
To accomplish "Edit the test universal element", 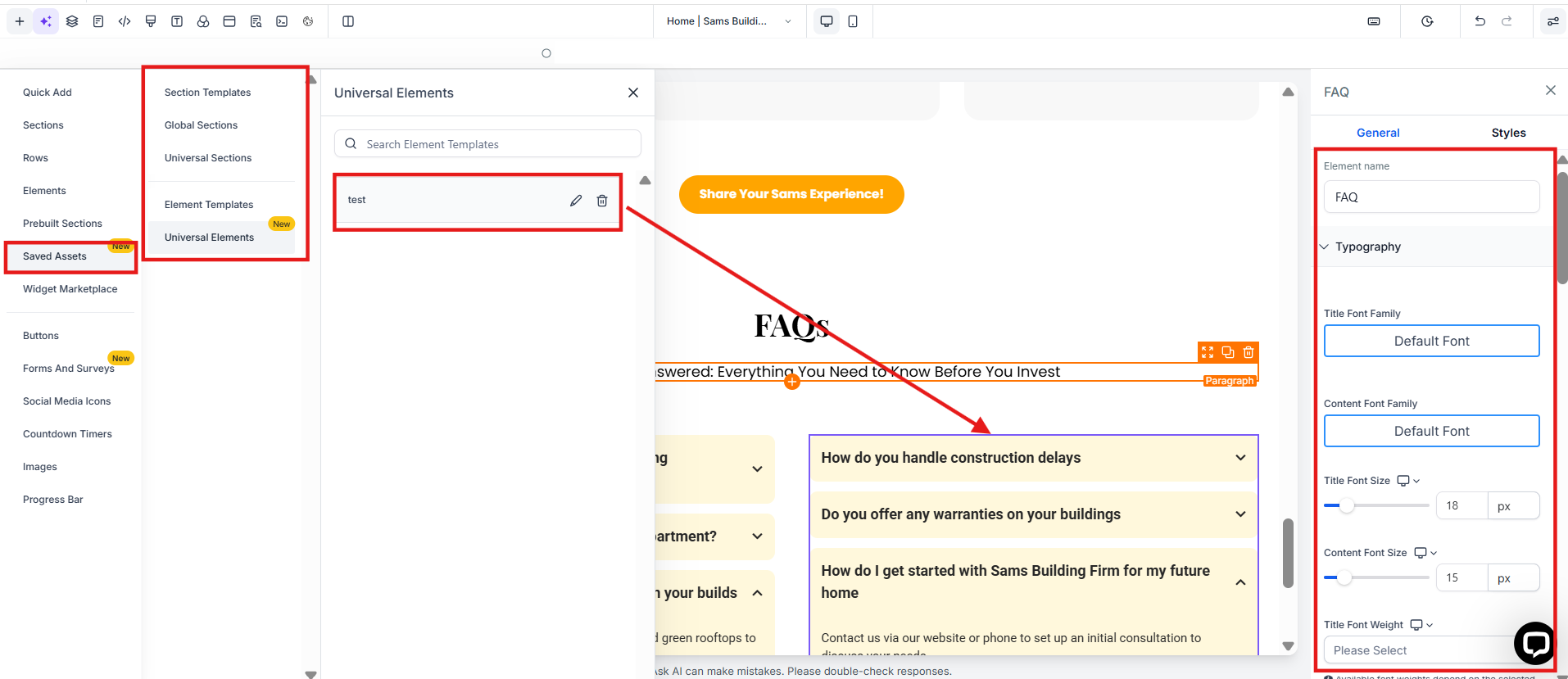I will [576, 201].
